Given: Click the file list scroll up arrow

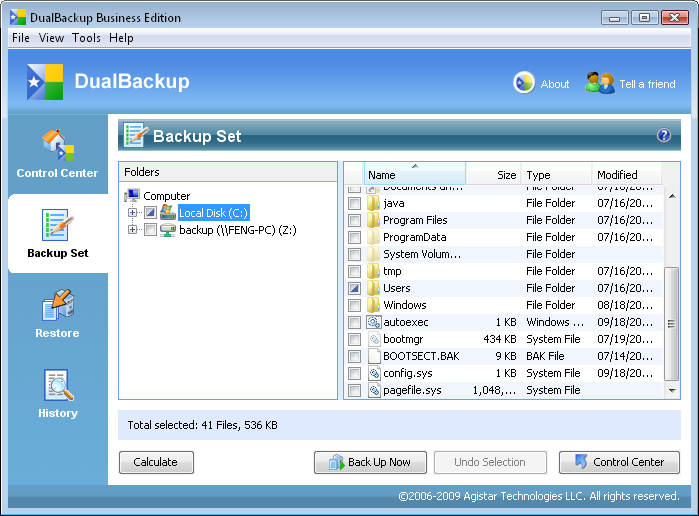Looking at the screenshot, I should pyautogui.click(x=672, y=196).
